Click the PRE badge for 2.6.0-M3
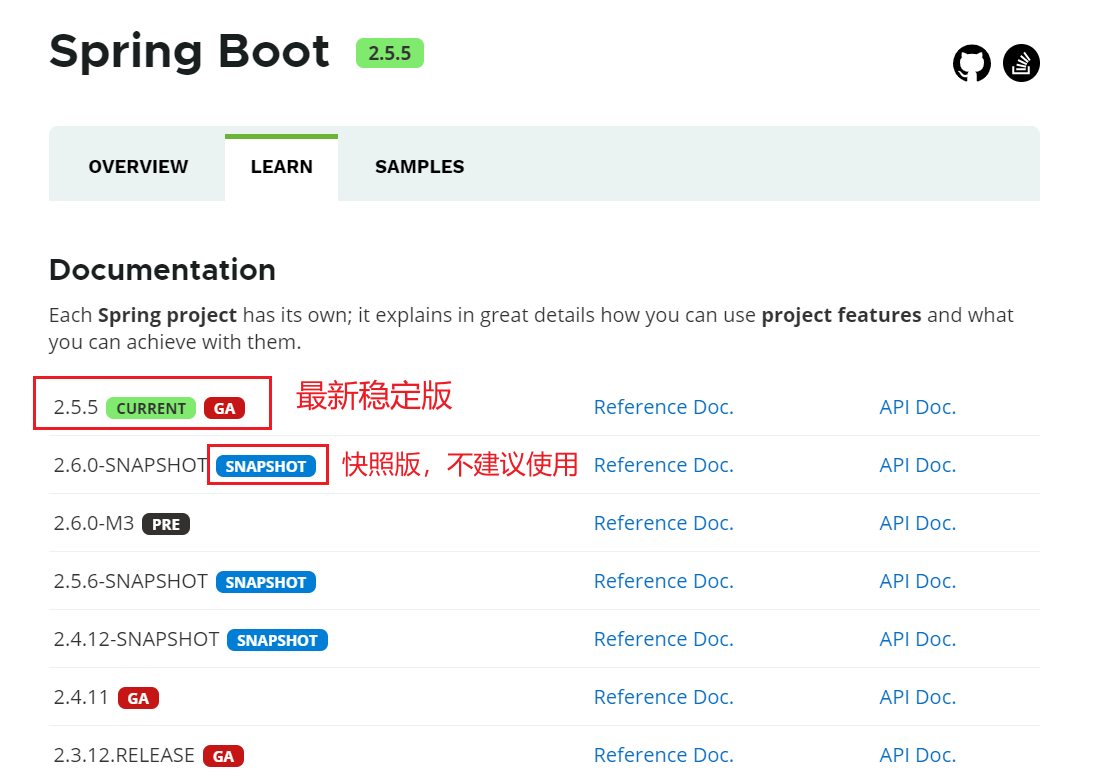This screenshot has width=1109, height=784. pos(166,524)
